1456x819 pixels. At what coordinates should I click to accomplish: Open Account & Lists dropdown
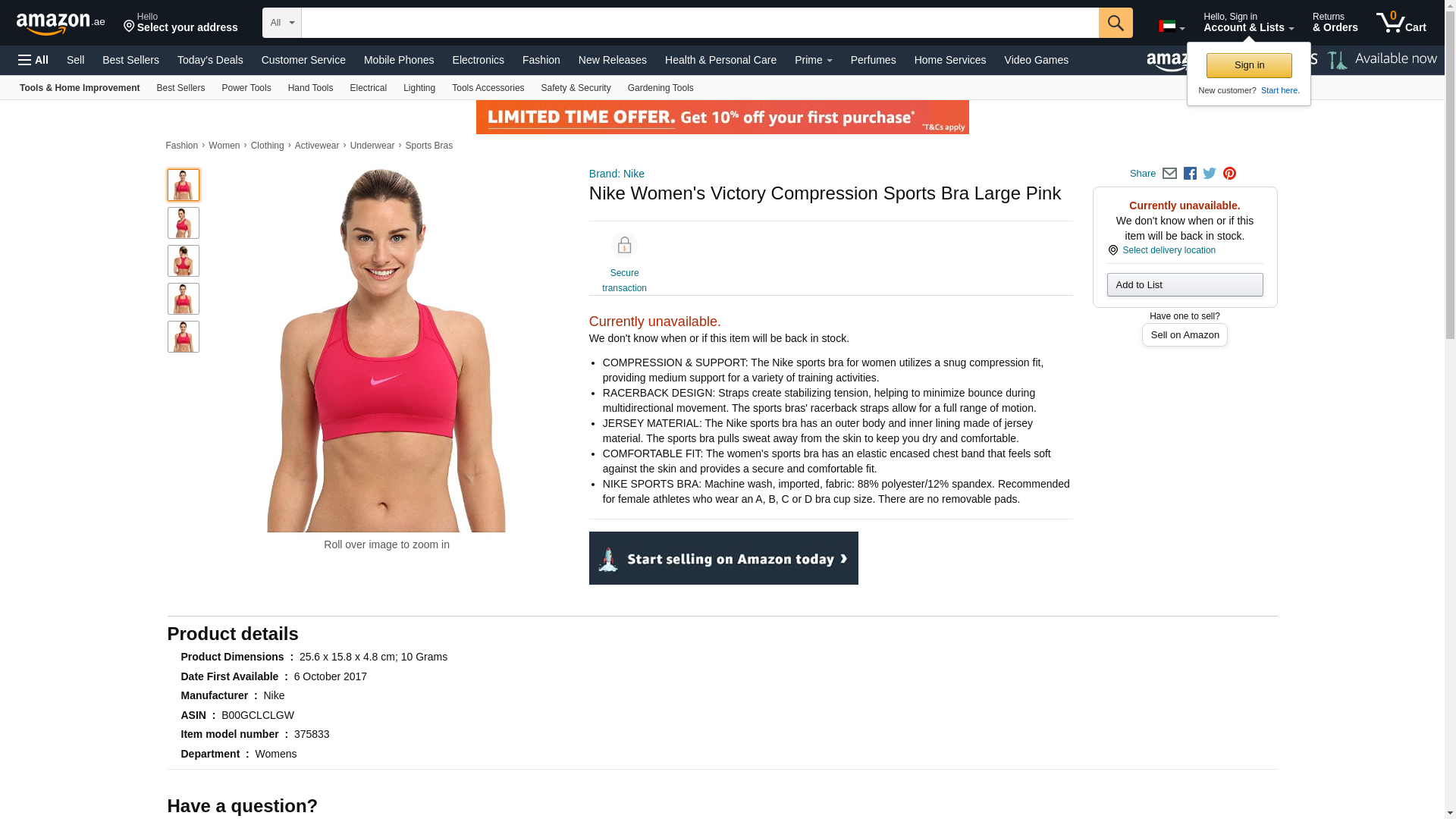[x=1248, y=23]
